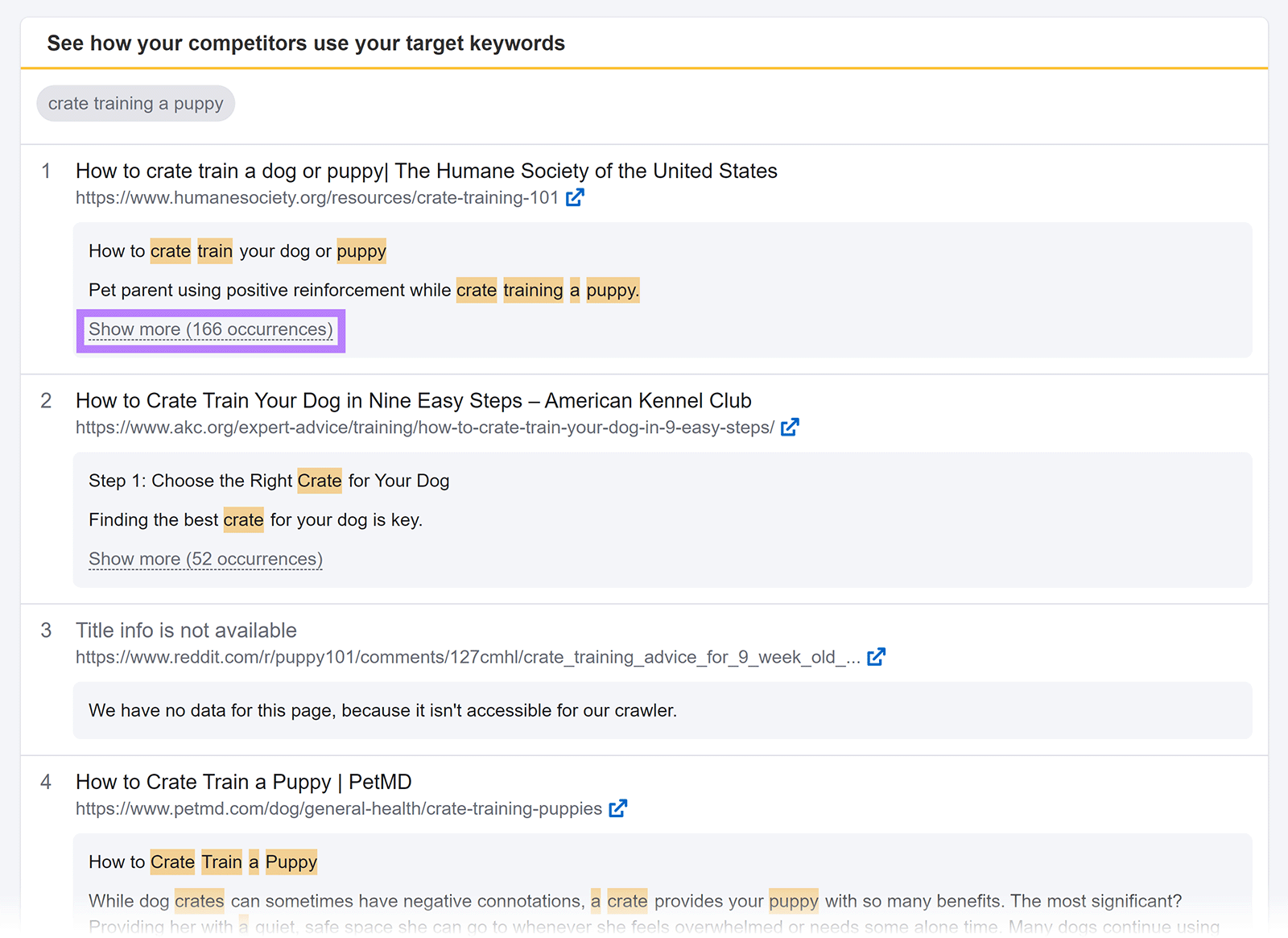Click title 'How to crate train a dog or puppy'
Viewport: 1288px width, 938px height.
426,171
